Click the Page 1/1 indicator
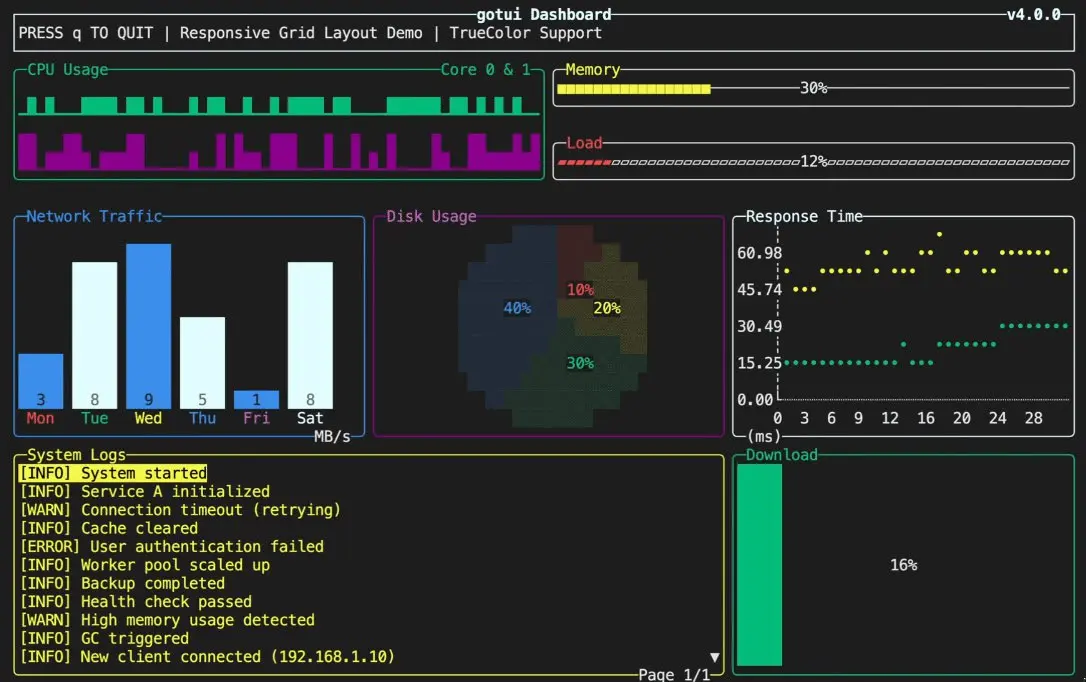Image resolution: width=1086 pixels, height=682 pixels. tap(674, 674)
